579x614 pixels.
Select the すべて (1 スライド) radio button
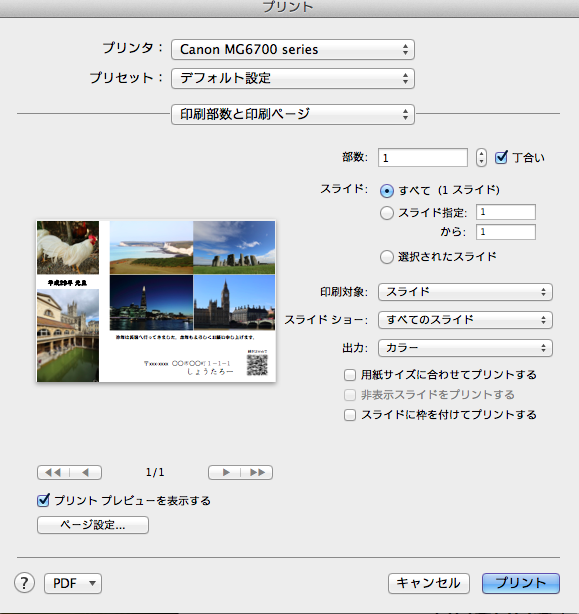387,191
